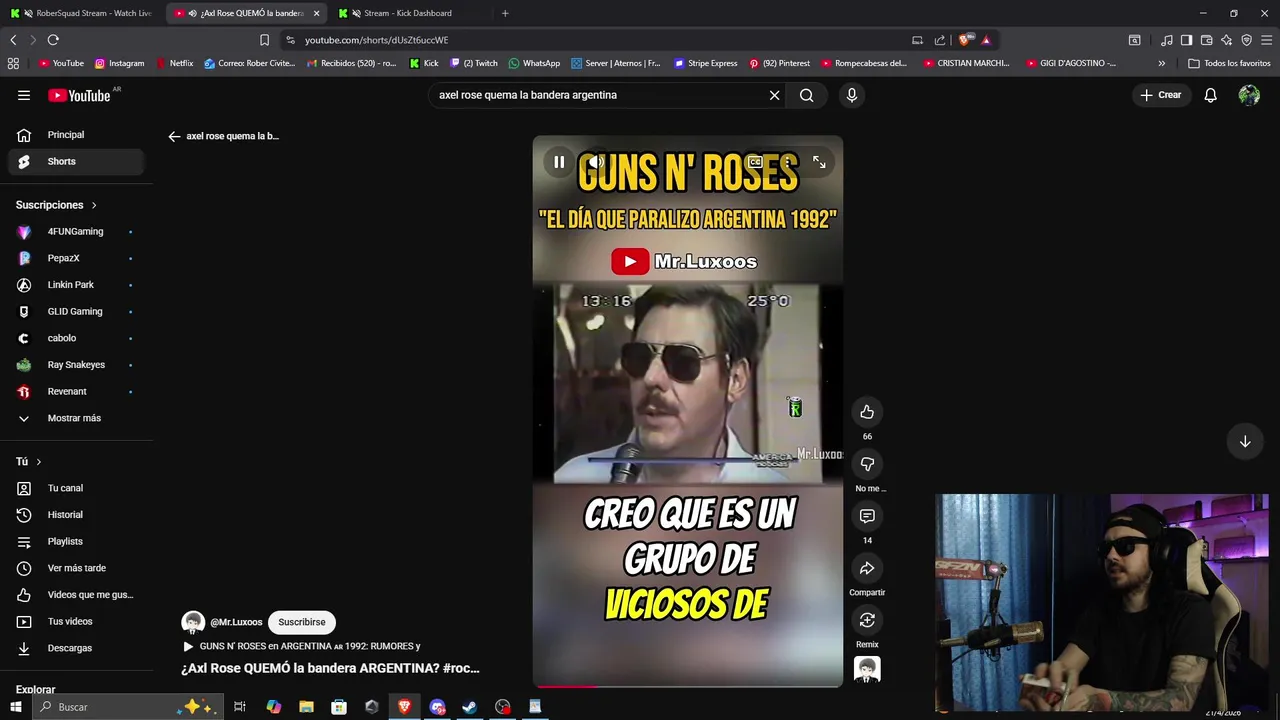Open Brave Wallet icon
Viewport: 1280px width, 720px height.
click(x=1206, y=40)
